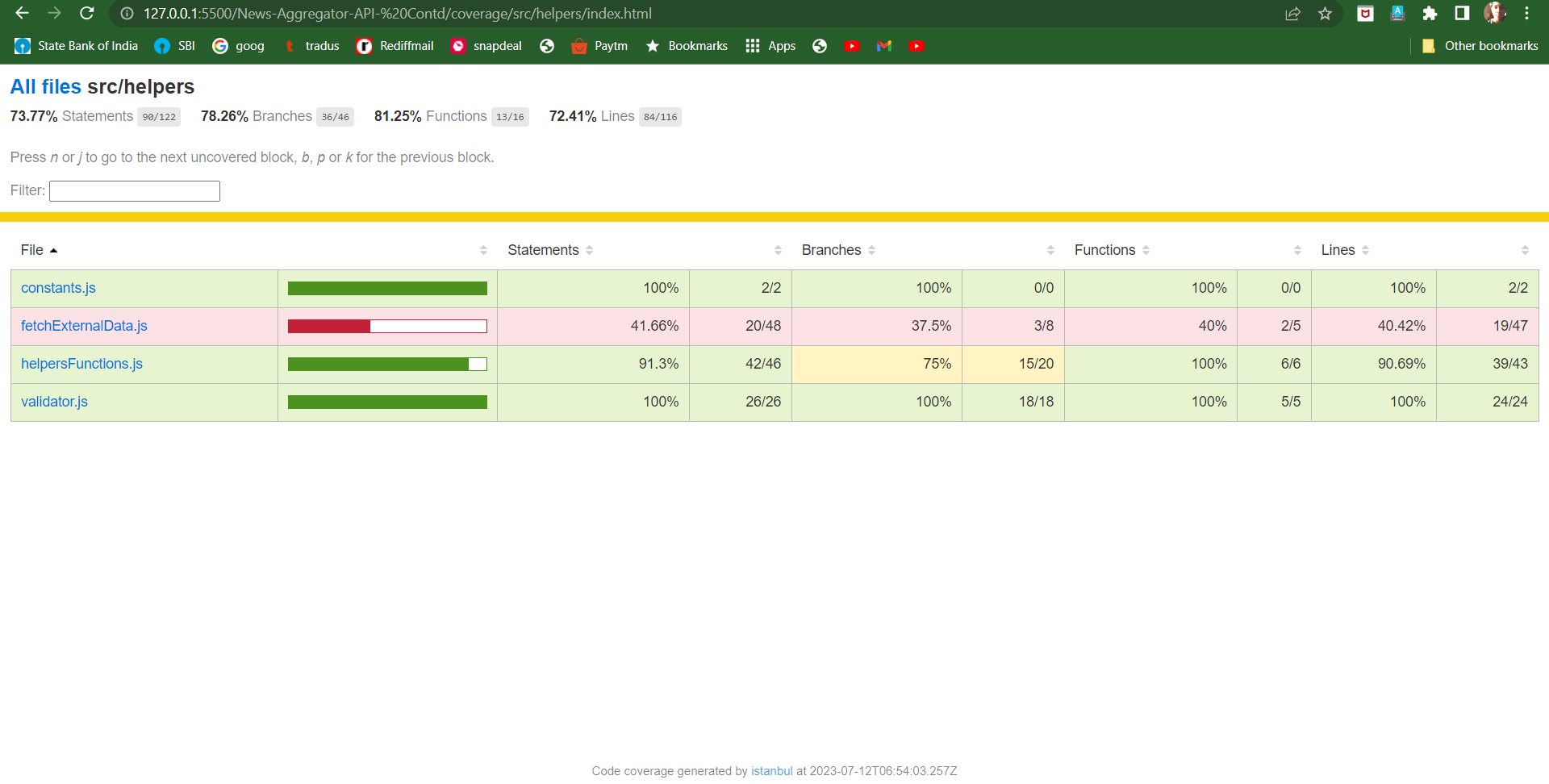Viewport: 1549px width, 784px height.
Task: Focus the Filter input field
Action: click(135, 191)
